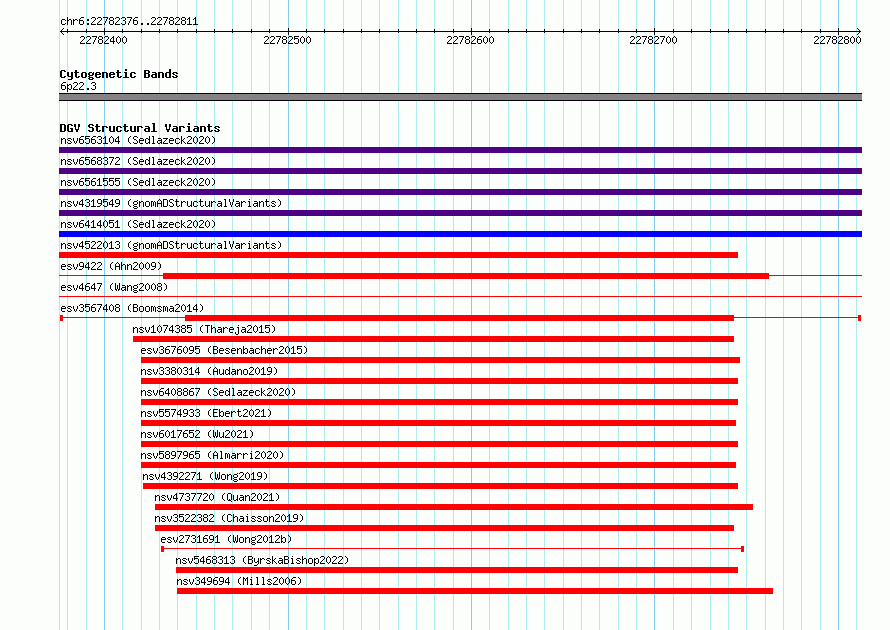The image size is (890, 630).
Task: Click ruler position 22782800
Action: tap(837, 40)
